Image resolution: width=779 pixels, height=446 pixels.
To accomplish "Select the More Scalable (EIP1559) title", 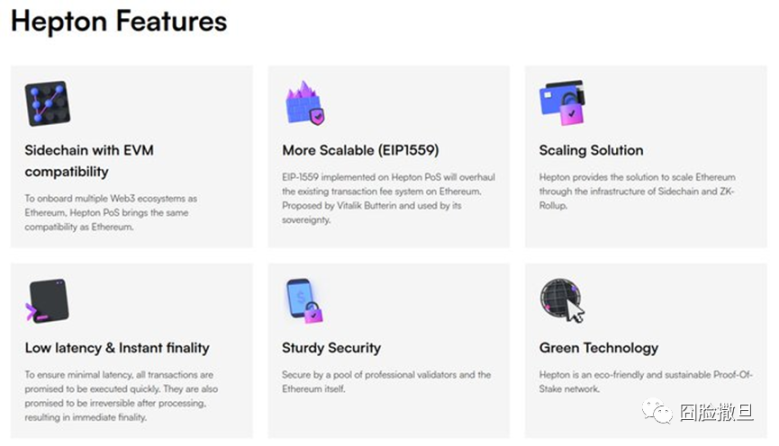I will pyautogui.click(x=361, y=150).
